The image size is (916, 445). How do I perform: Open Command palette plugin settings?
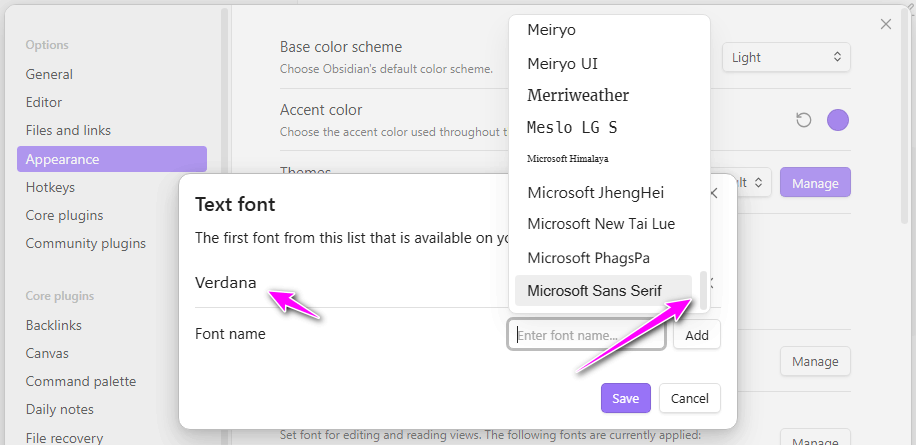80,381
